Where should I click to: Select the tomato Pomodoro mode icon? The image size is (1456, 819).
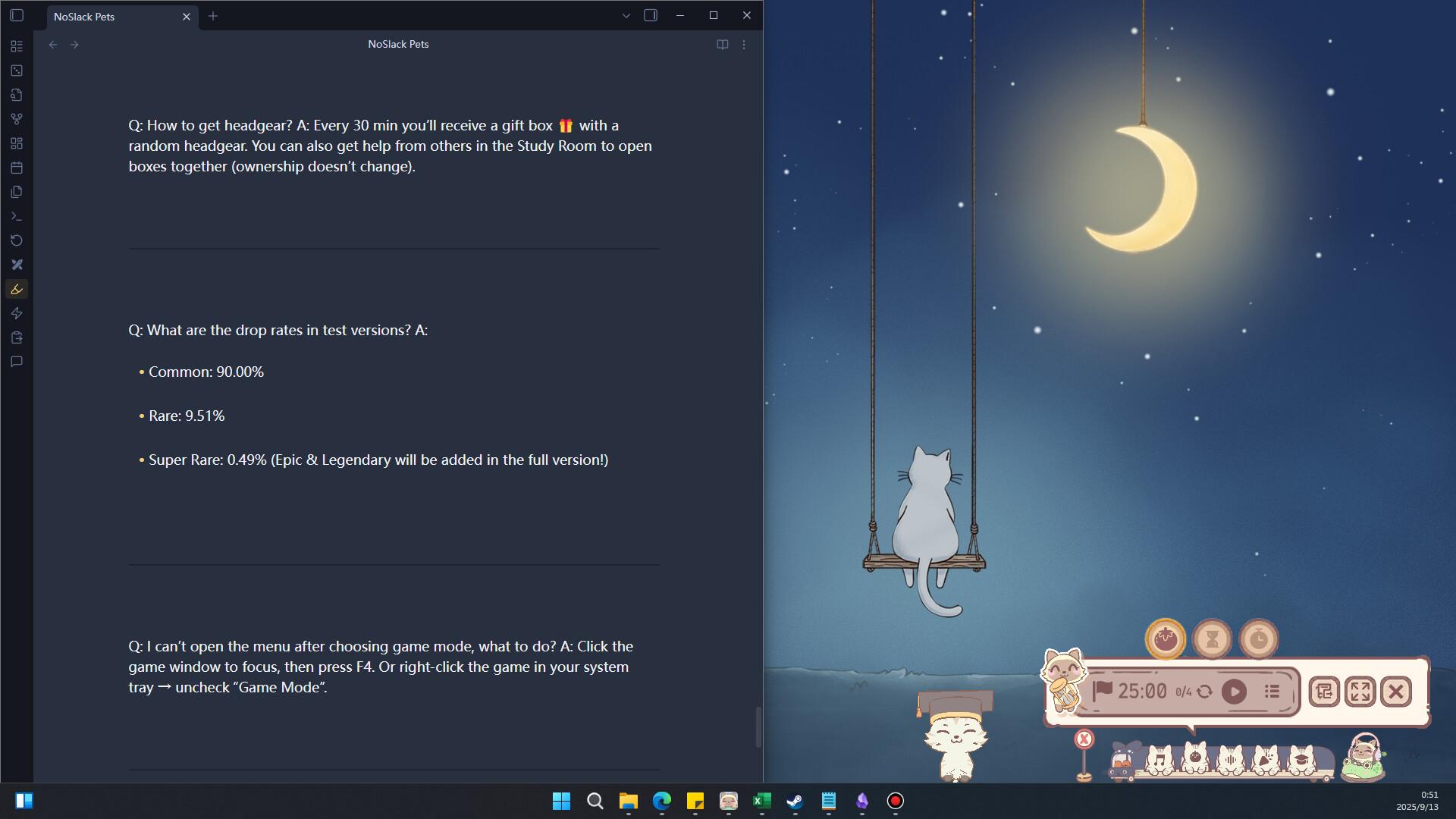tap(1165, 639)
